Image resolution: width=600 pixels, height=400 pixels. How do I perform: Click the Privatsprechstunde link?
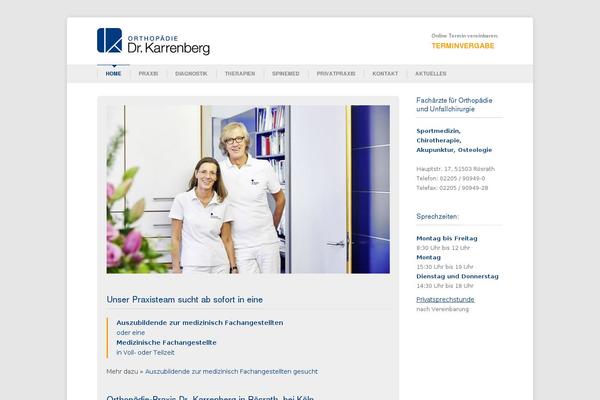[445, 299]
